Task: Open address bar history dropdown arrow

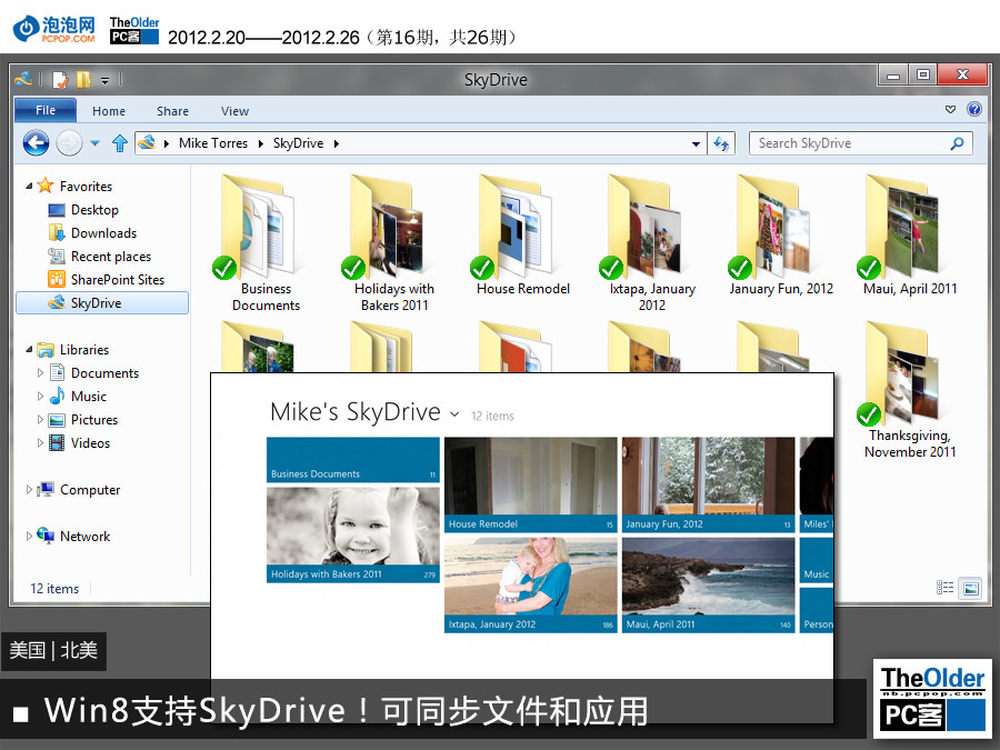Action: click(696, 144)
